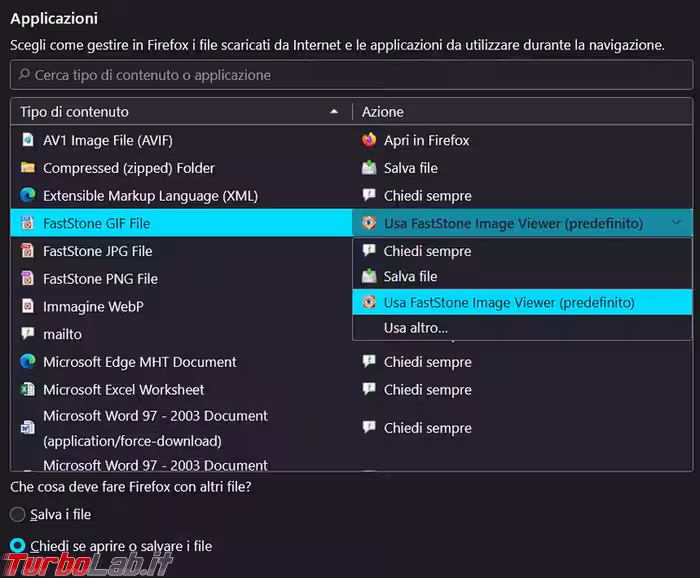Click the Microsoft Edge MHT Document icon
700x578 pixels.
coord(27,362)
